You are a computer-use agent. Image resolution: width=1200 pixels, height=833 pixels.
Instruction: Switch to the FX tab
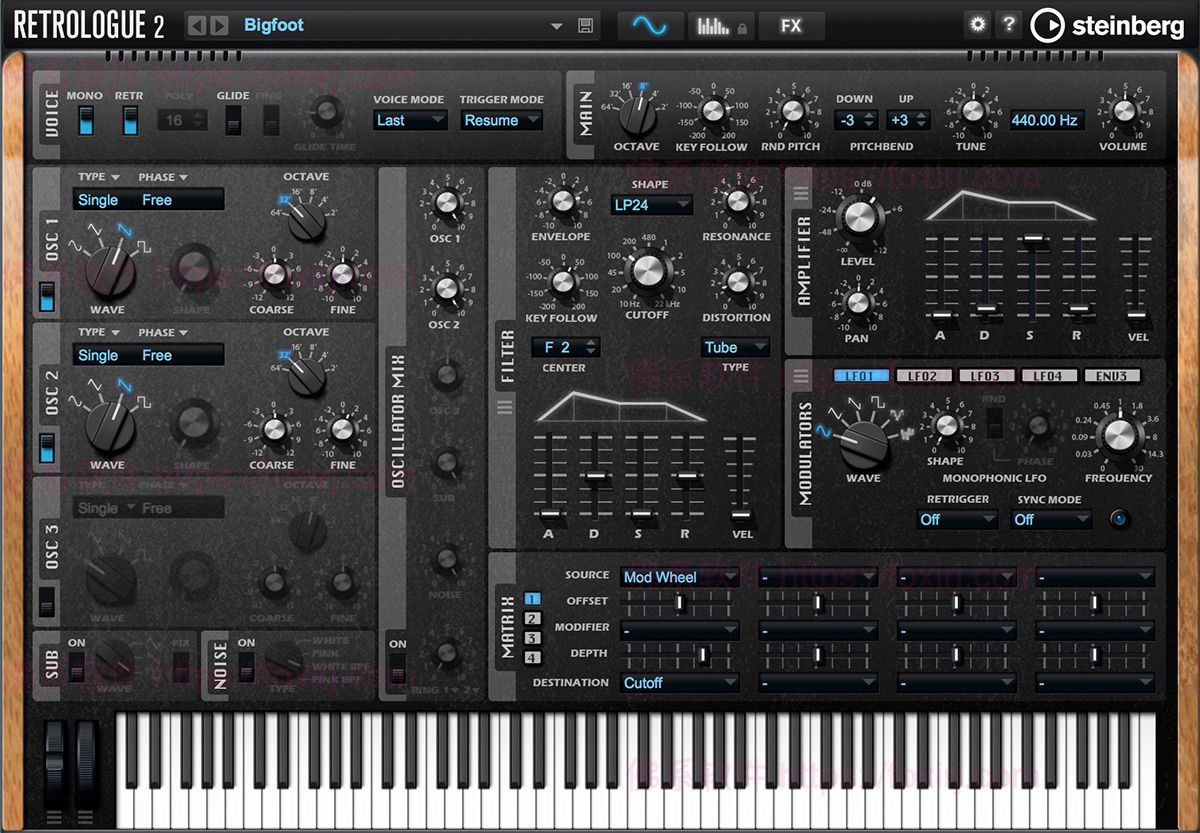[x=791, y=25]
